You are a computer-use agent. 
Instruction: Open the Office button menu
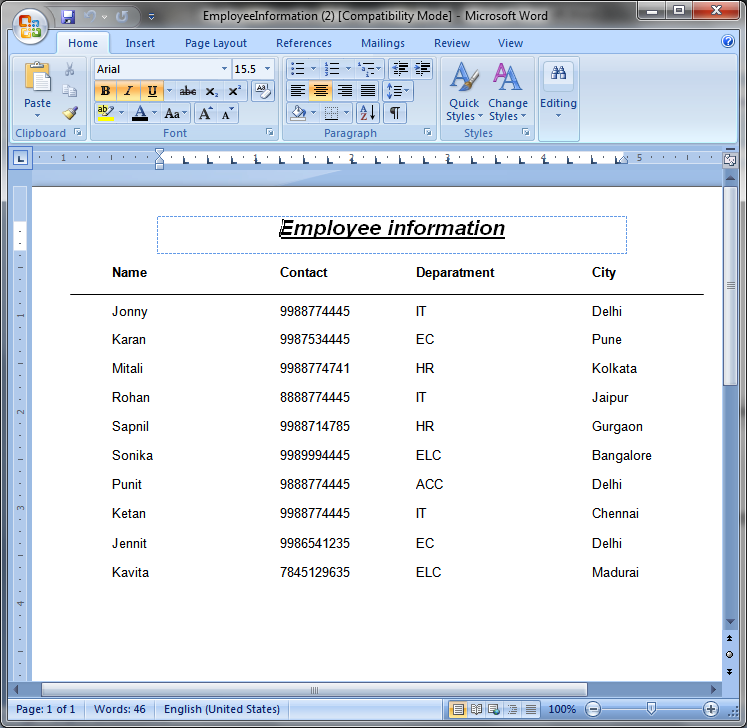tap(30, 26)
